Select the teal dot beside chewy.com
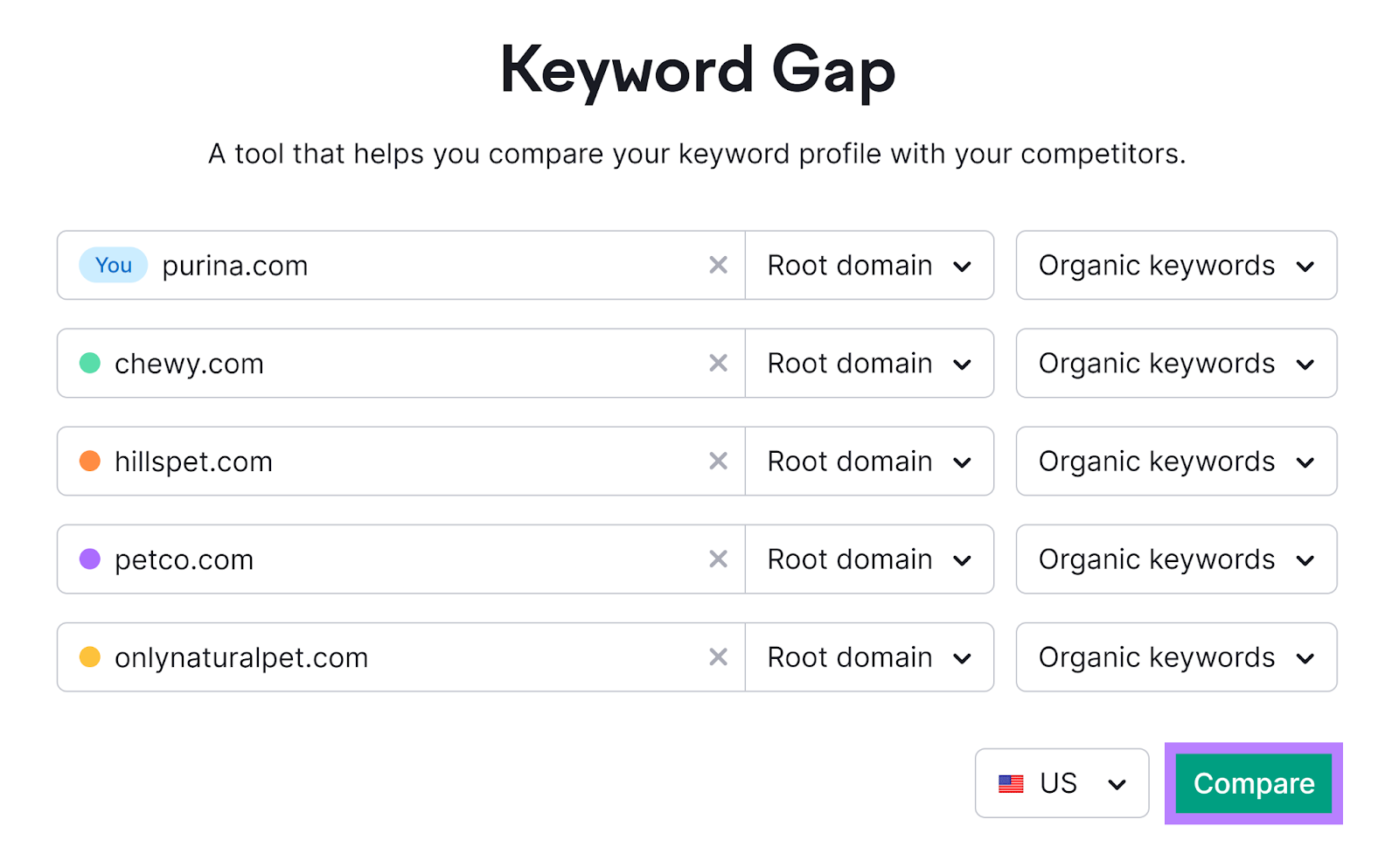1399x868 pixels. (89, 363)
